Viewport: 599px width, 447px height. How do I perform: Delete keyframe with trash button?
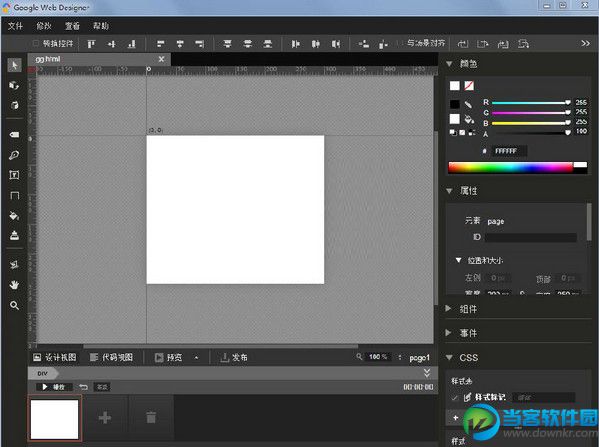[151, 418]
